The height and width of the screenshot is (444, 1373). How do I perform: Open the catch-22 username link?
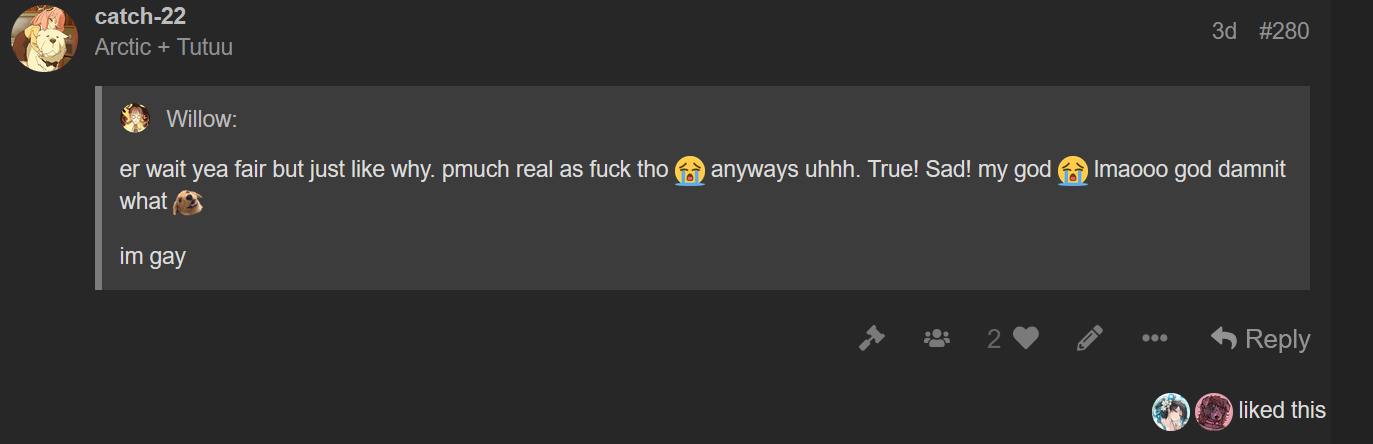tap(140, 16)
